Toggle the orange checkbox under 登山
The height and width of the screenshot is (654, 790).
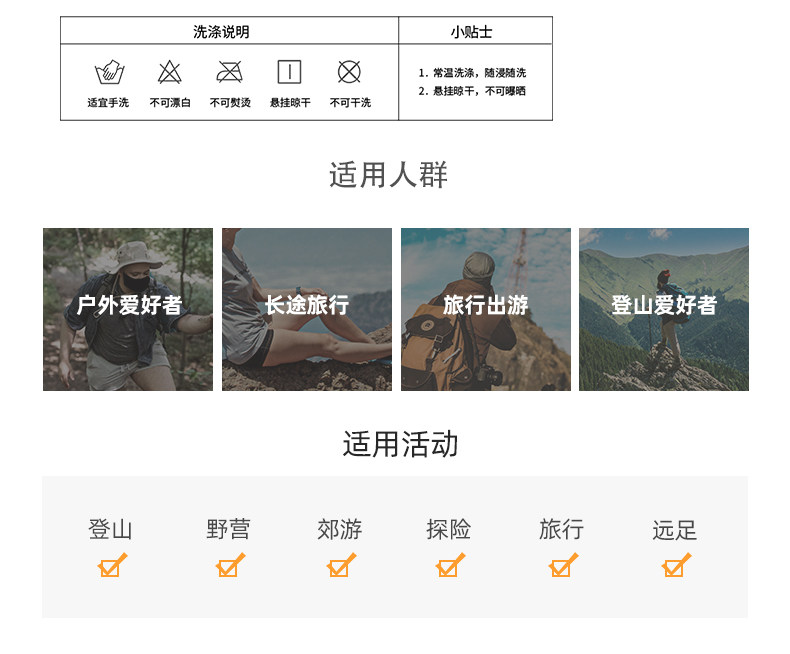coord(112,565)
